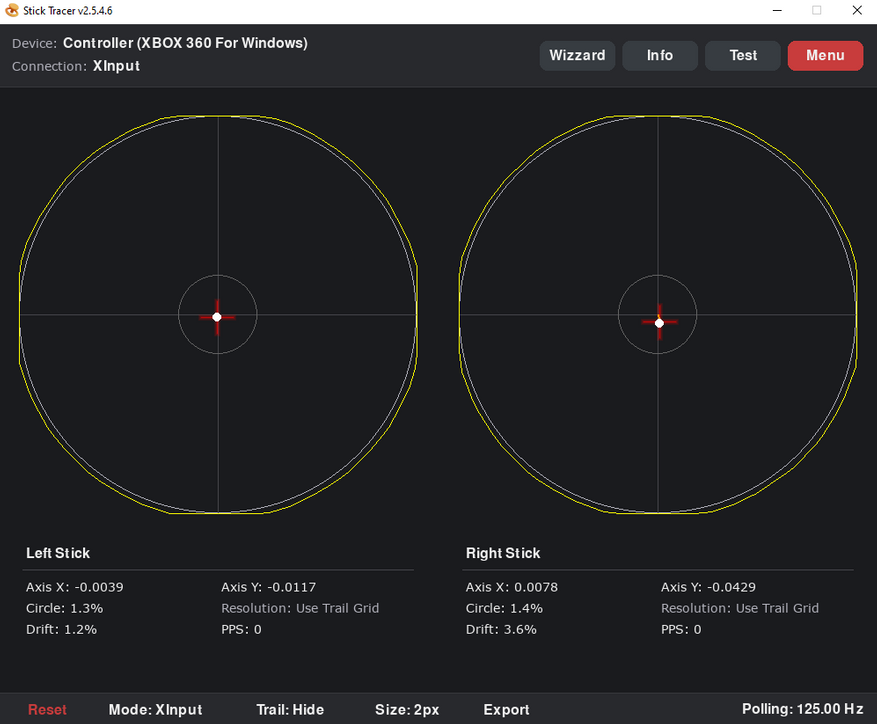Open the Info panel
The image size is (877, 724).
click(660, 55)
